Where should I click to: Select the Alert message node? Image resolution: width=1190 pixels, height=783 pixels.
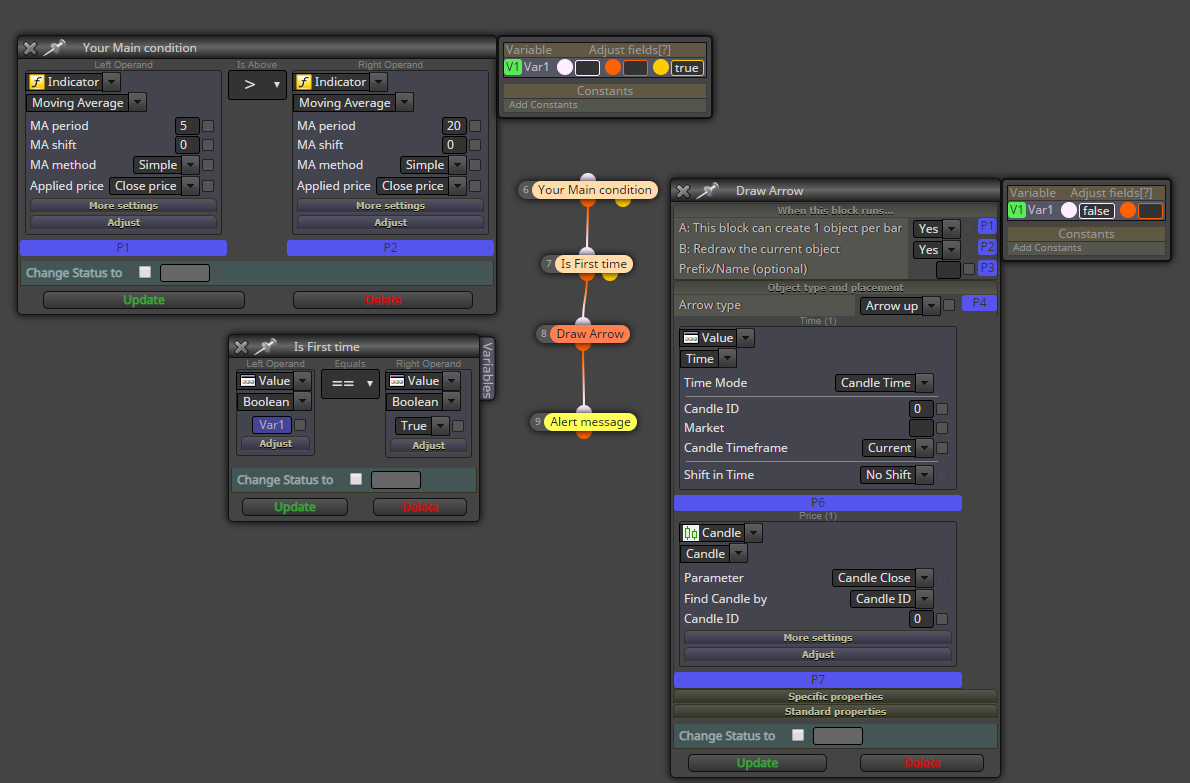click(590, 422)
